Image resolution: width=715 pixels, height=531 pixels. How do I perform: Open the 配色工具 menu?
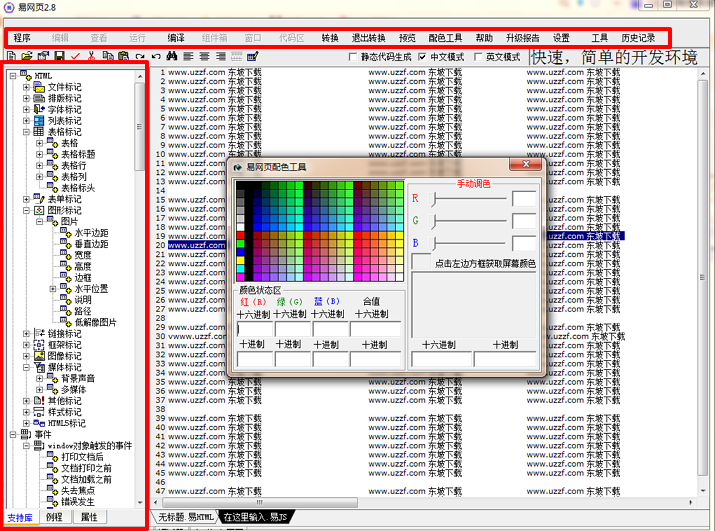[445, 37]
